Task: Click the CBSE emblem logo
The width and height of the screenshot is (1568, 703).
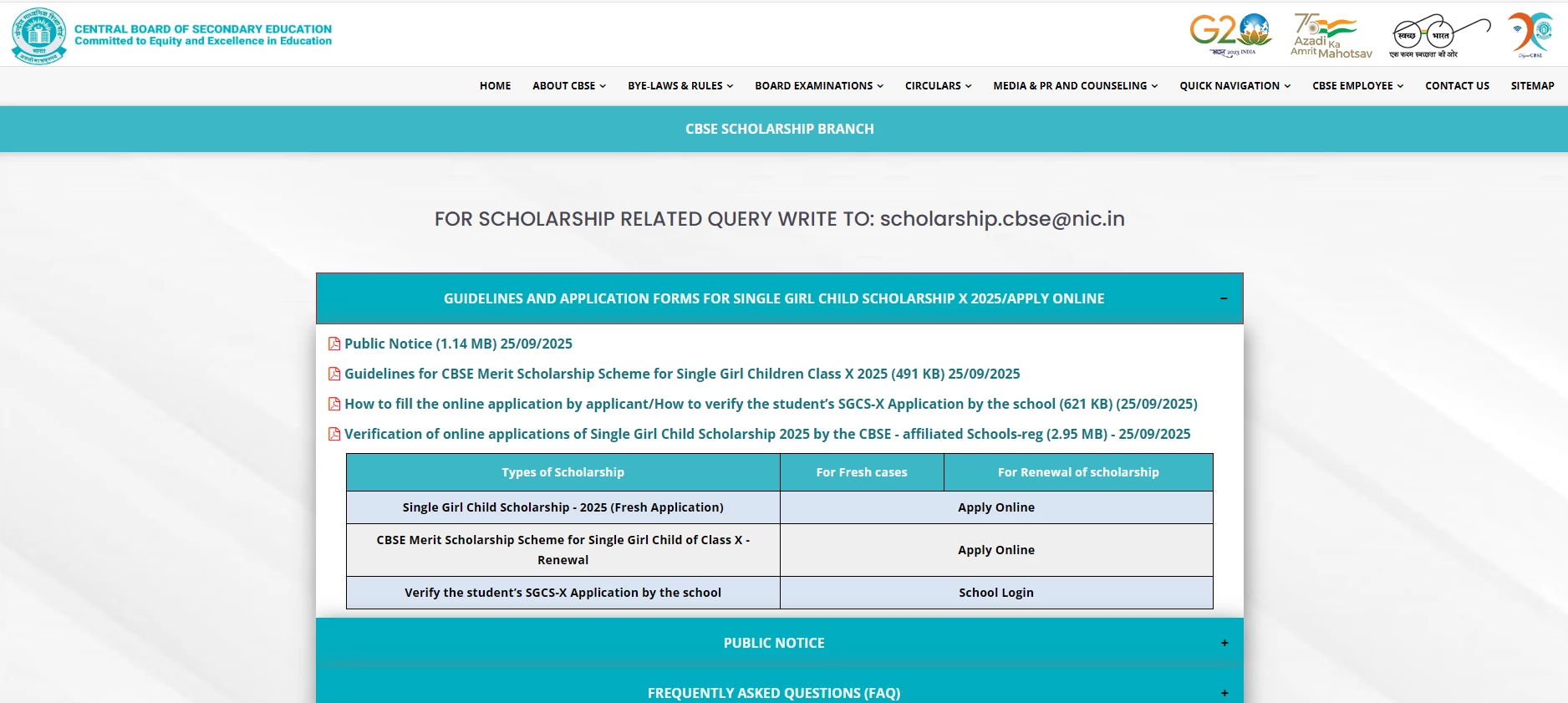Action: point(38,35)
